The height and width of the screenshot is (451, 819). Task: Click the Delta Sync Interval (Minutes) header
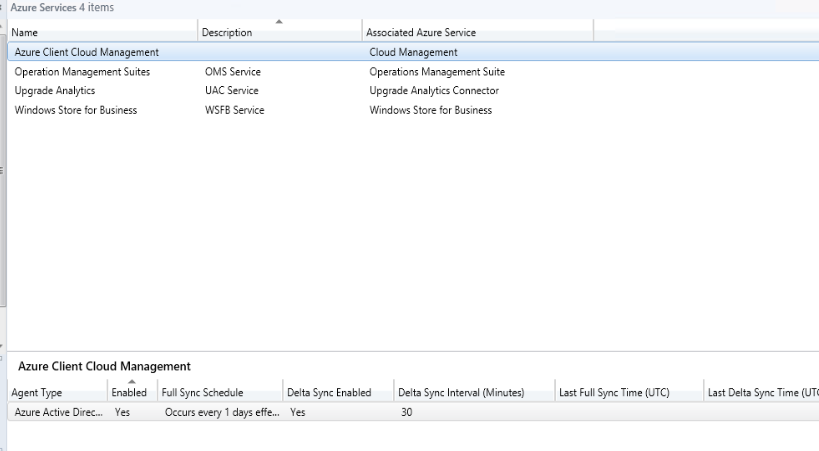(461, 393)
